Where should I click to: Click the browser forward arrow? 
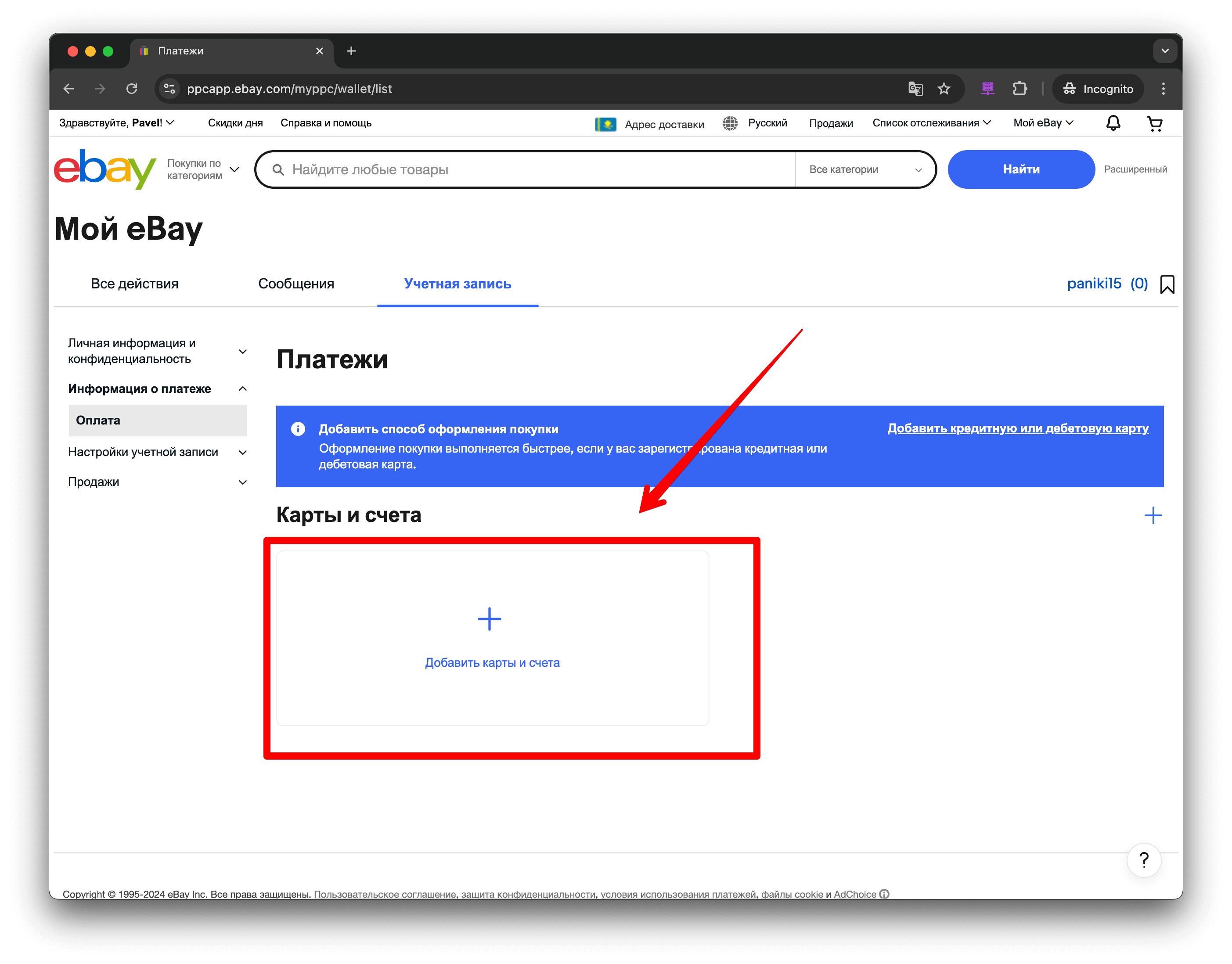click(x=100, y=89)
